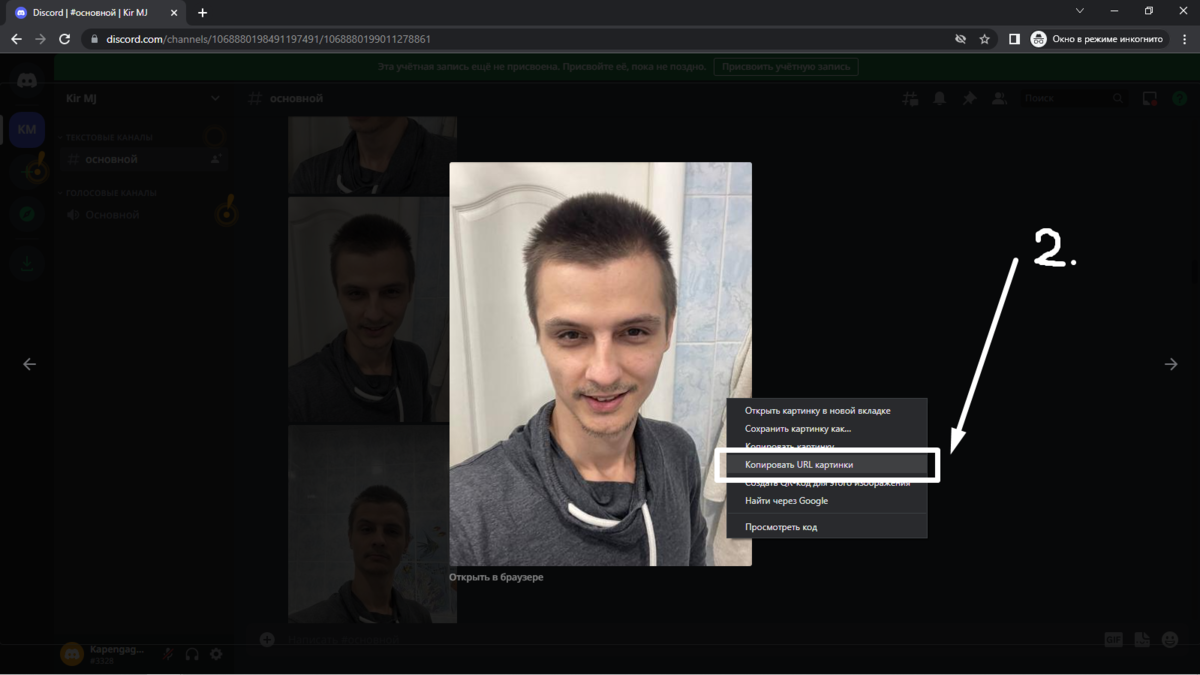
Task: Click the add server plus icon
Action: (x=27, y=172)
